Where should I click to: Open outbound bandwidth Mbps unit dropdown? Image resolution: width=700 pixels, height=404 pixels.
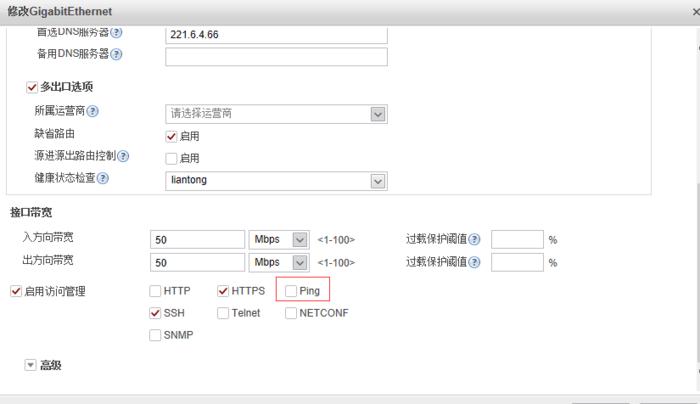pos(300,262)
